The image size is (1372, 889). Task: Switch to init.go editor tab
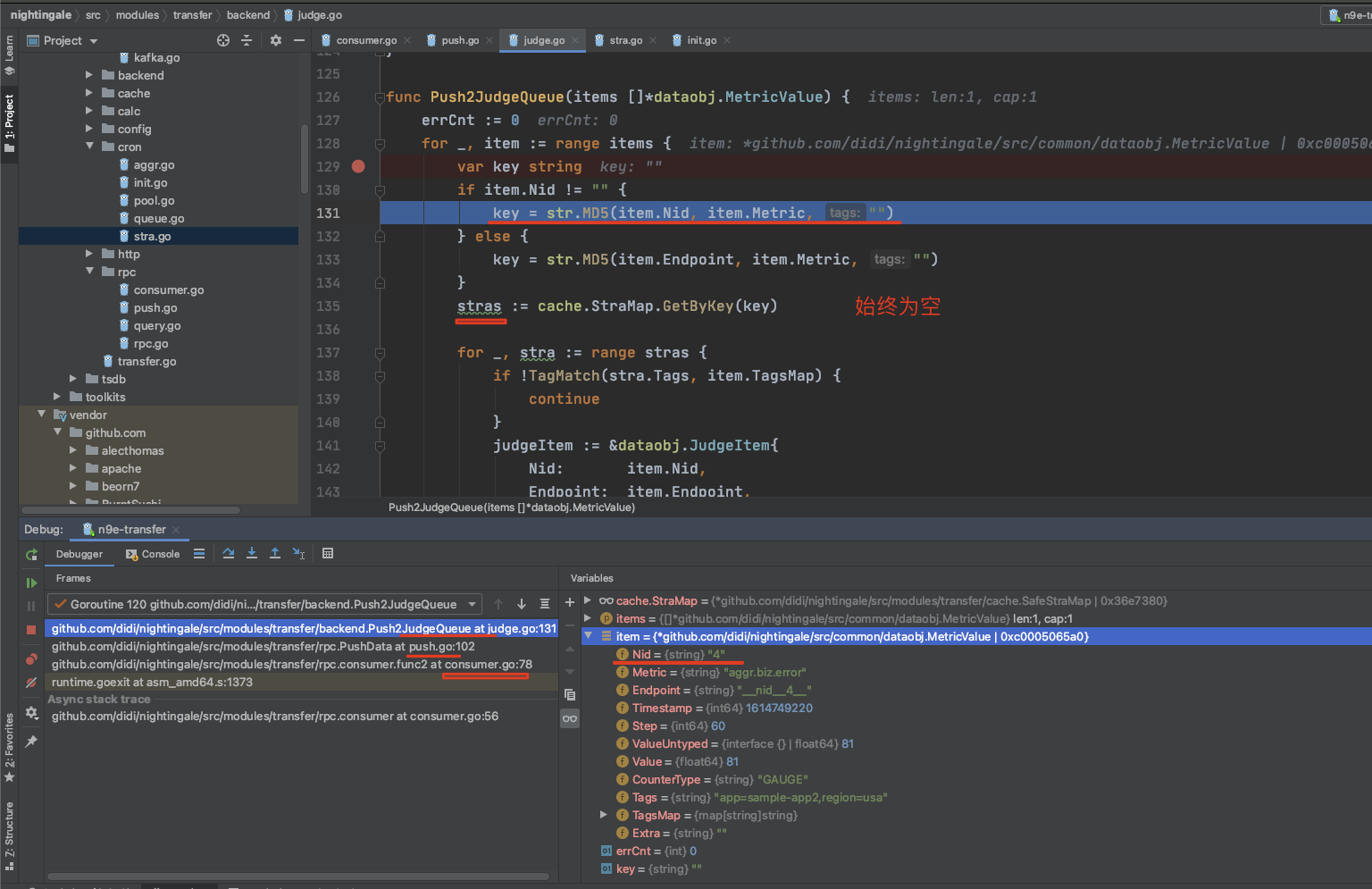coord(702,40)
